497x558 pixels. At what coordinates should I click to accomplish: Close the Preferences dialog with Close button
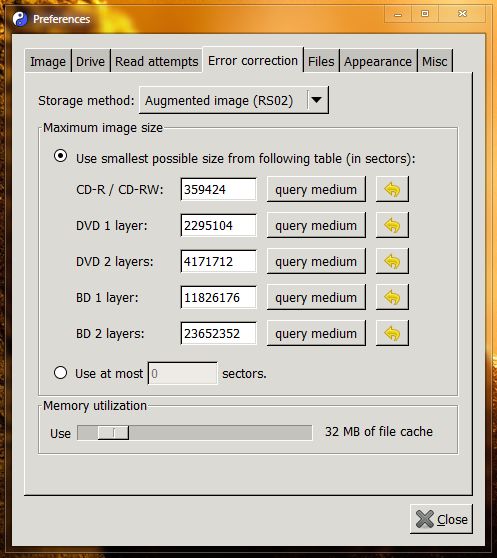(442, 519)
